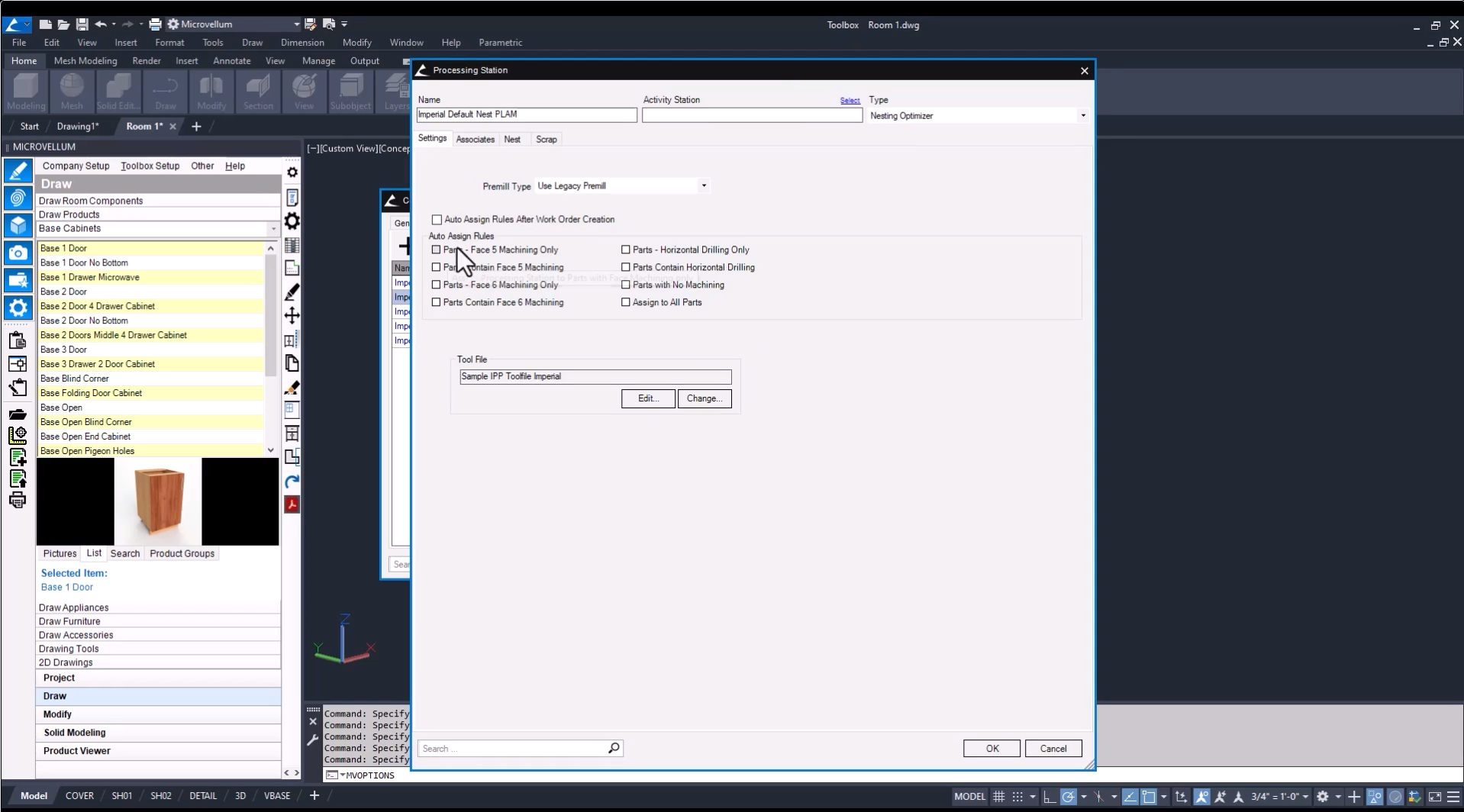
Task: Expand the Nesting Optimizer type dropdown
Action: 1083,115
